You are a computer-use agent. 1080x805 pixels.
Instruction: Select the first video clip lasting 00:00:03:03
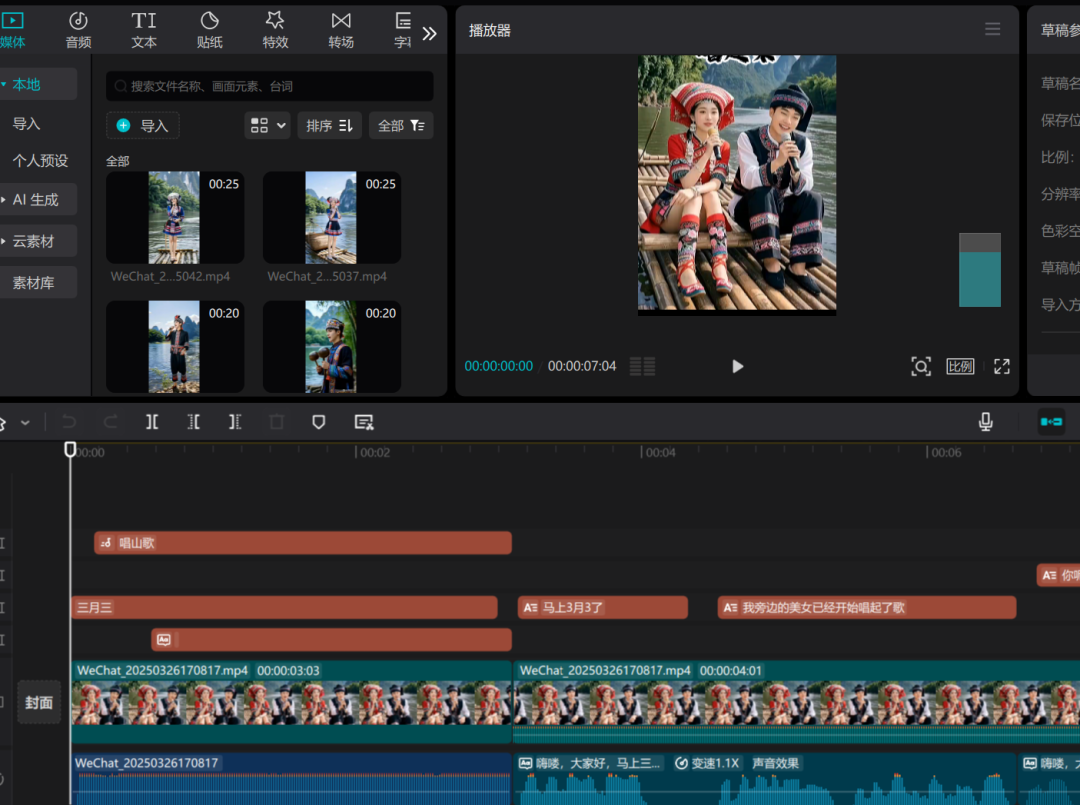click(x=291, y=702)
